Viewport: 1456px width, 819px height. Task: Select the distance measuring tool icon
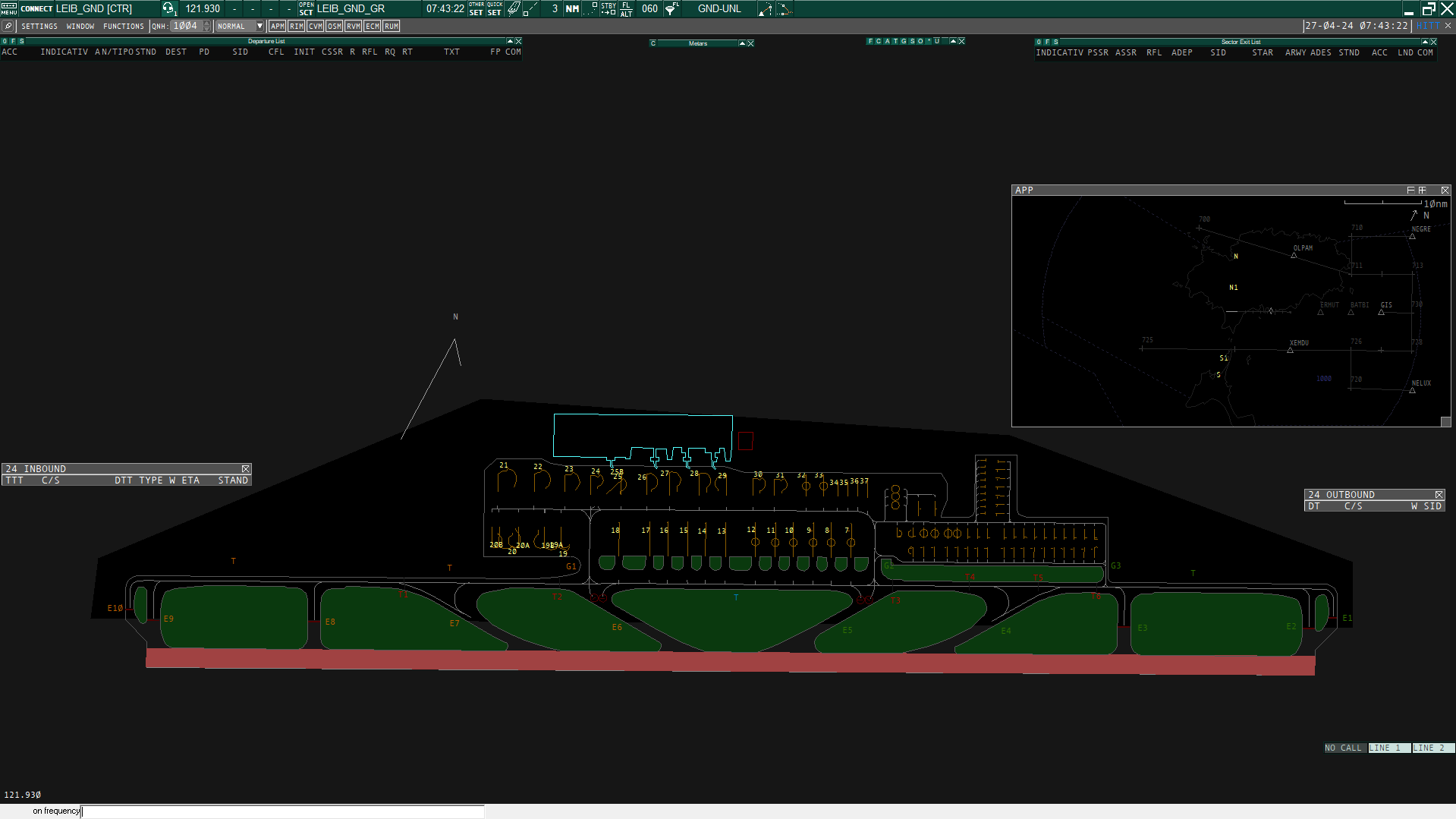click(531, 8)
